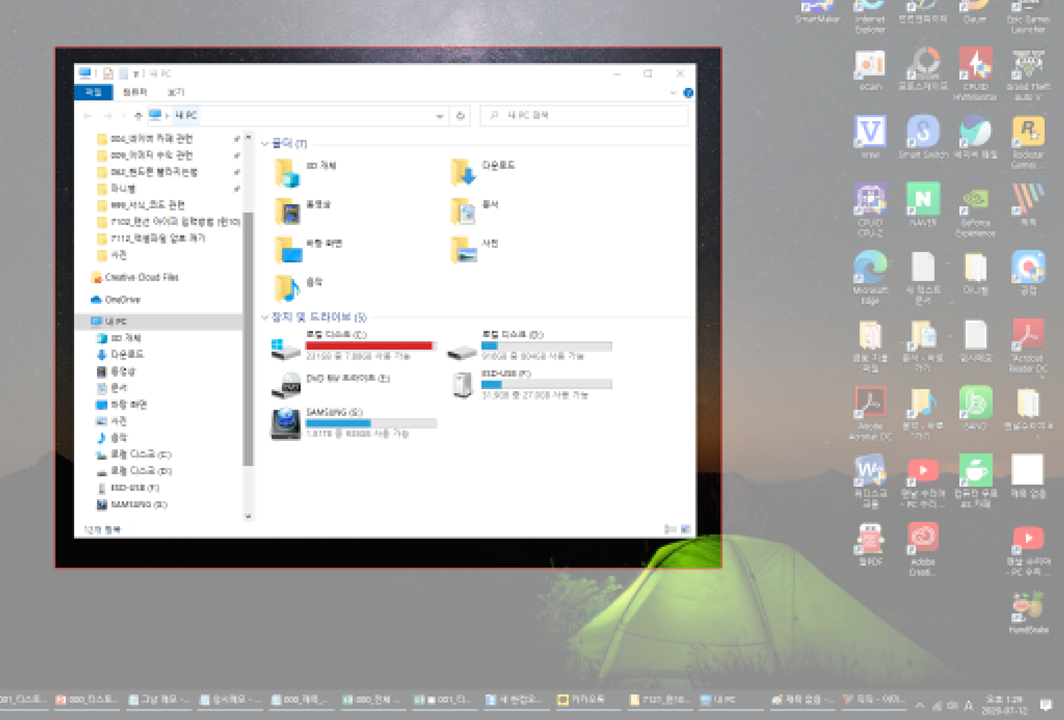Open Smart Switch desktop shortcut
The width and height of the screenshot is (1064, 720).
click(923, 137)
